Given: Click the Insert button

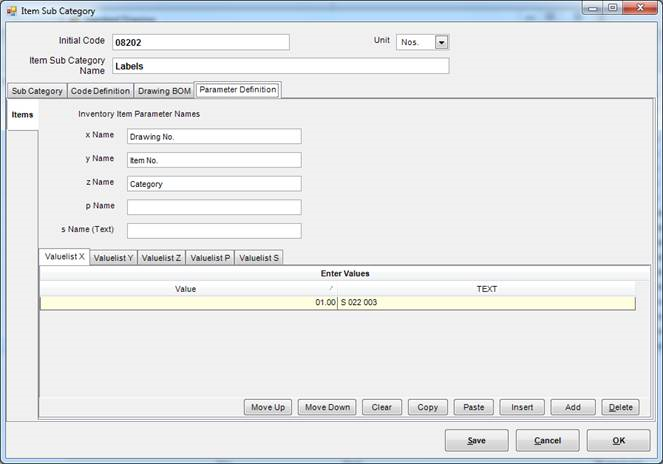Looking at the screenshot, I should point(522,408).
